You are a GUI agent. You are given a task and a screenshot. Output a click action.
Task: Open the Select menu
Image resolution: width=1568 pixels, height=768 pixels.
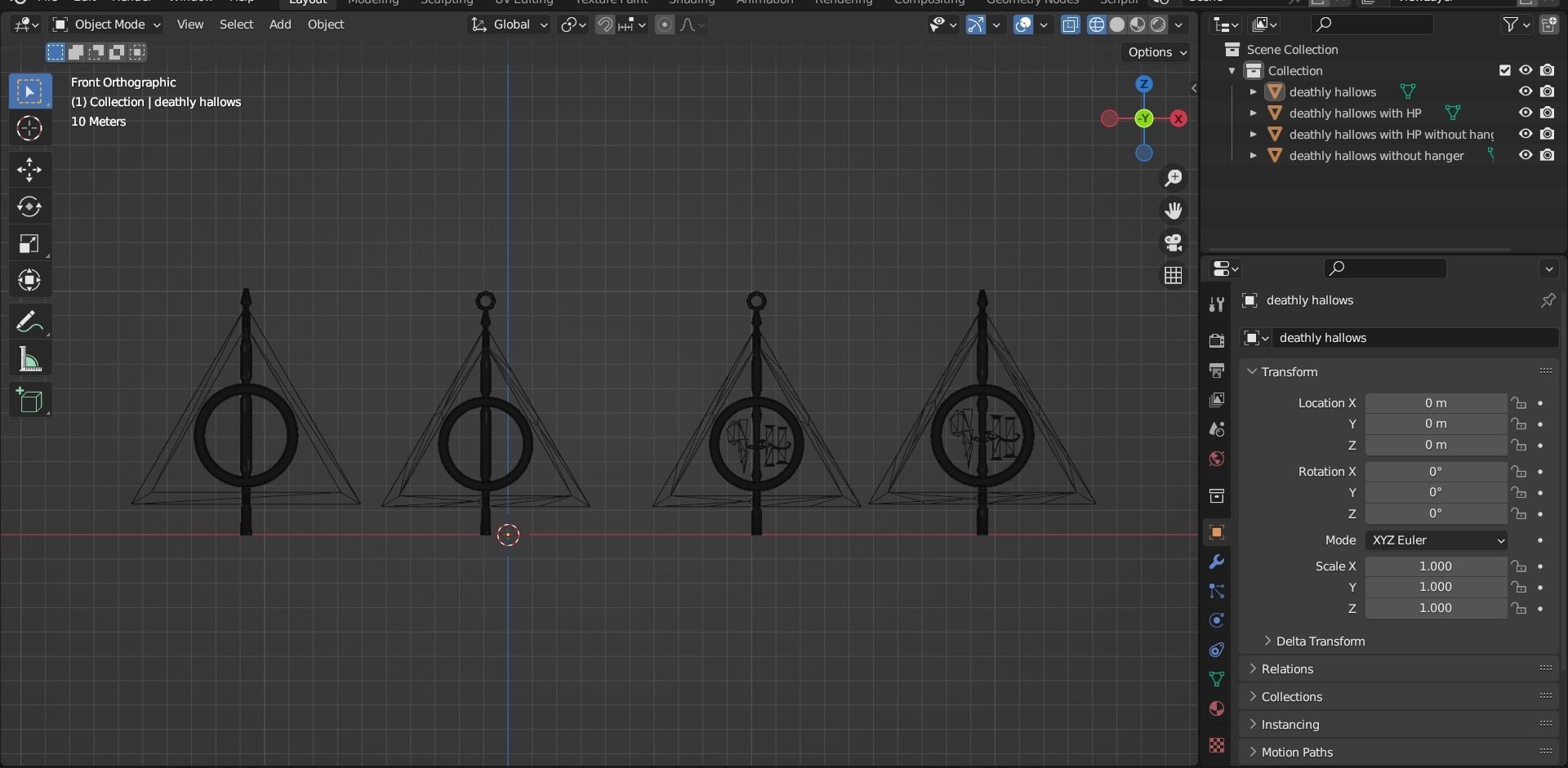(x=236, y=24)
